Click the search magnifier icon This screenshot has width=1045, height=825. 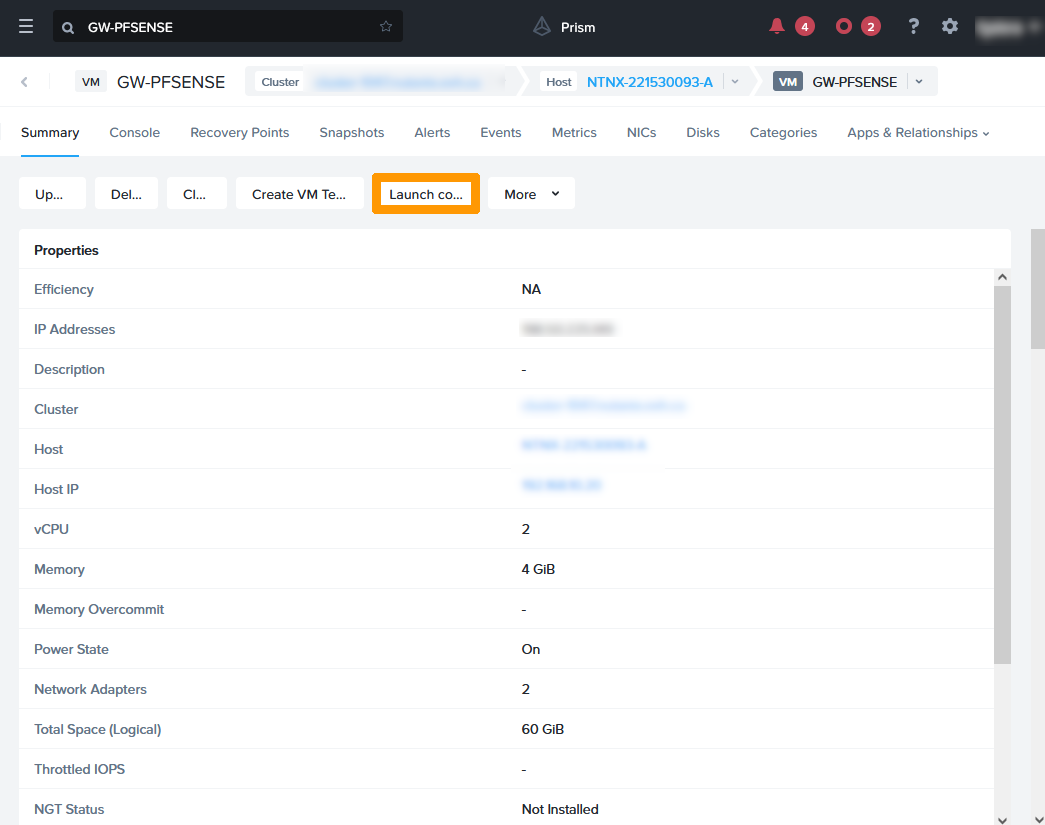click(x=68, y=27)
